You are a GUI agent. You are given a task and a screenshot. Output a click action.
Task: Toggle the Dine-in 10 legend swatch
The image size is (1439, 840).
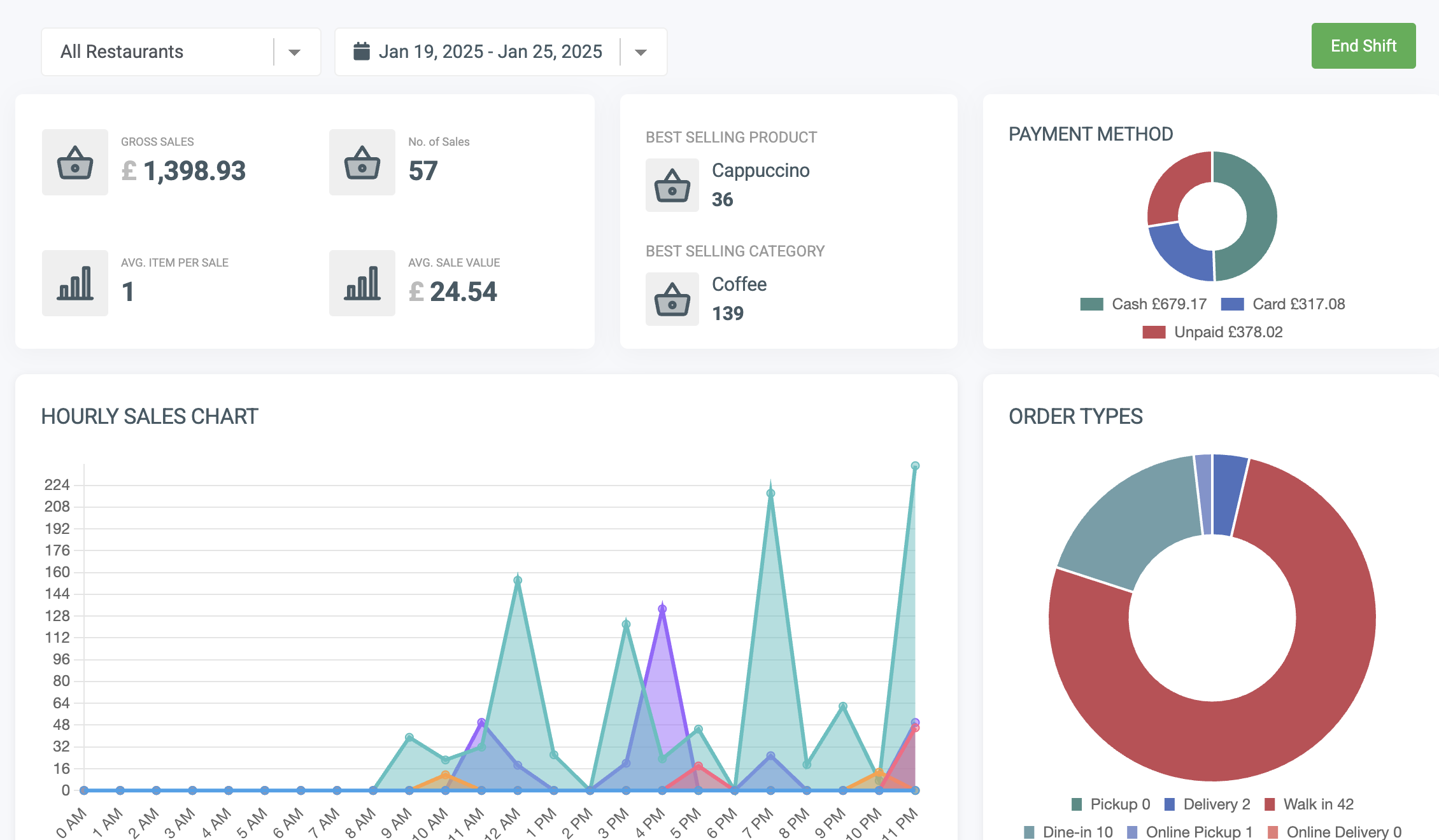1029,832
